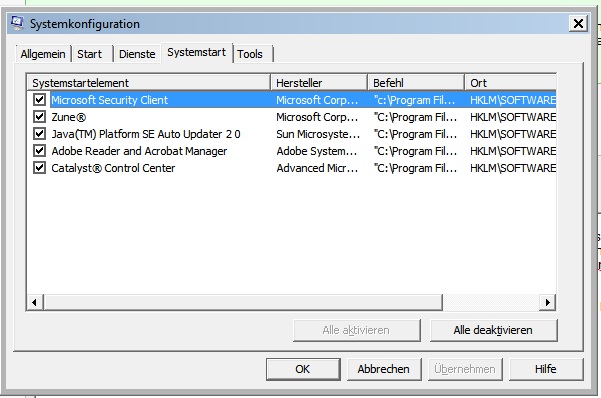Viewport: 601px width, 398px height.
Task: Select Adobe Reader and Acrobat Manager entry
Action: 139,151
